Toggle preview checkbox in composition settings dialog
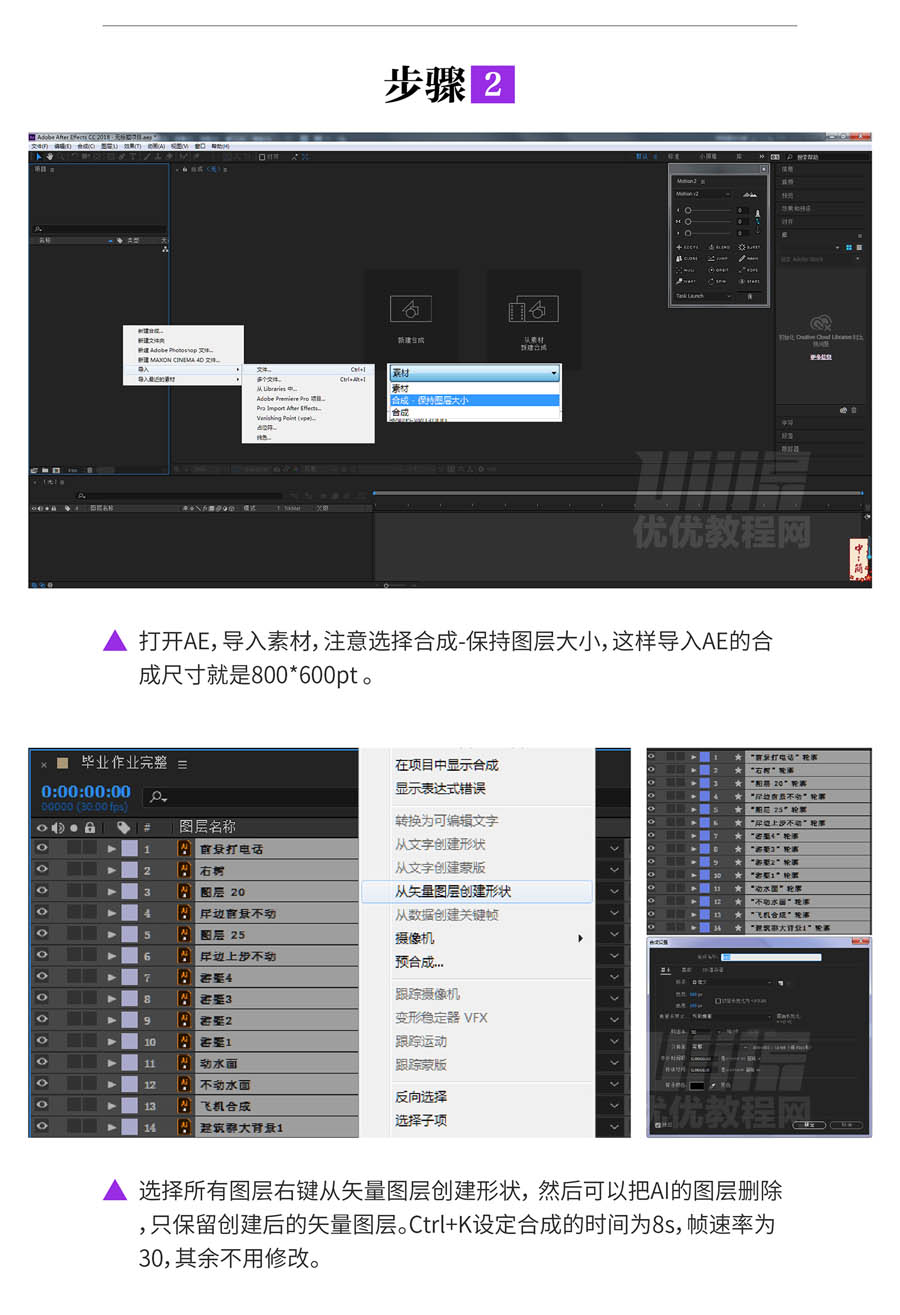 pyautogui.click(x=658, y=1125)
